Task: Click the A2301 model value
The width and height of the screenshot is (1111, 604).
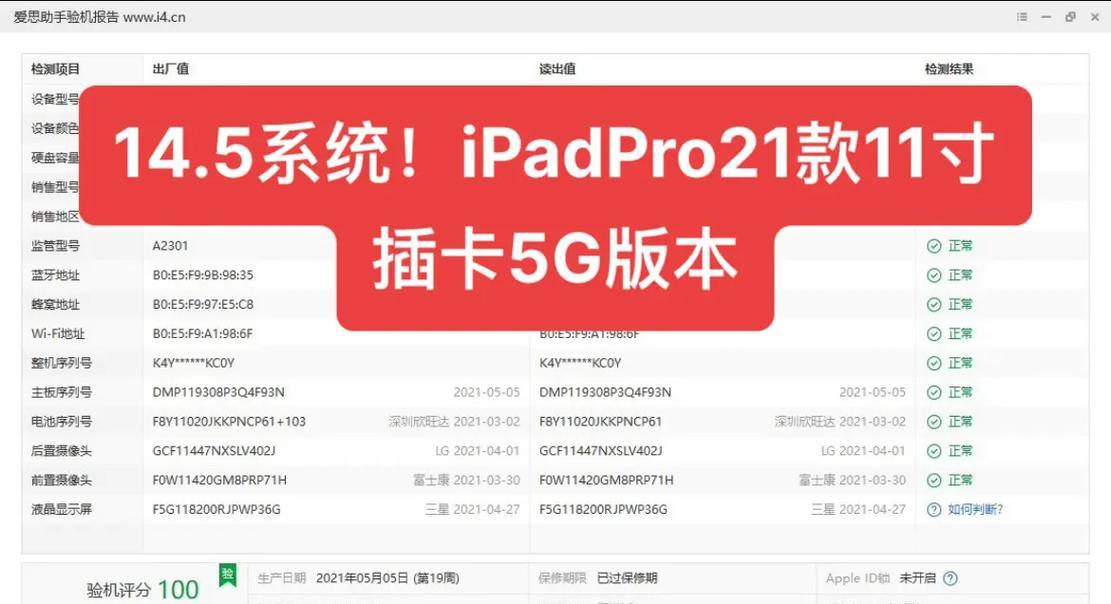Action: tap(170, 246)
